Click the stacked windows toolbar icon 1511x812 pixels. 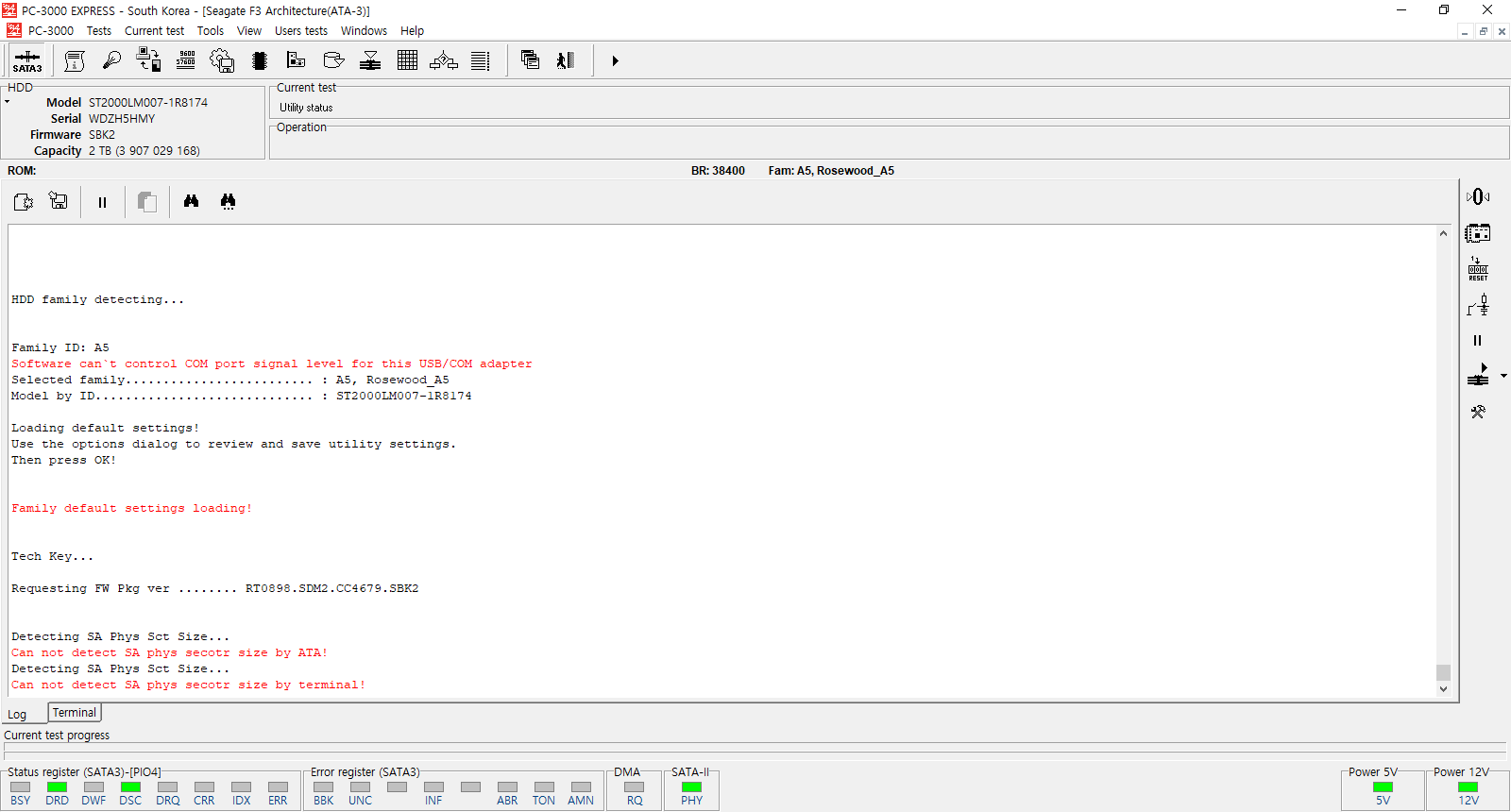(530, 61)
